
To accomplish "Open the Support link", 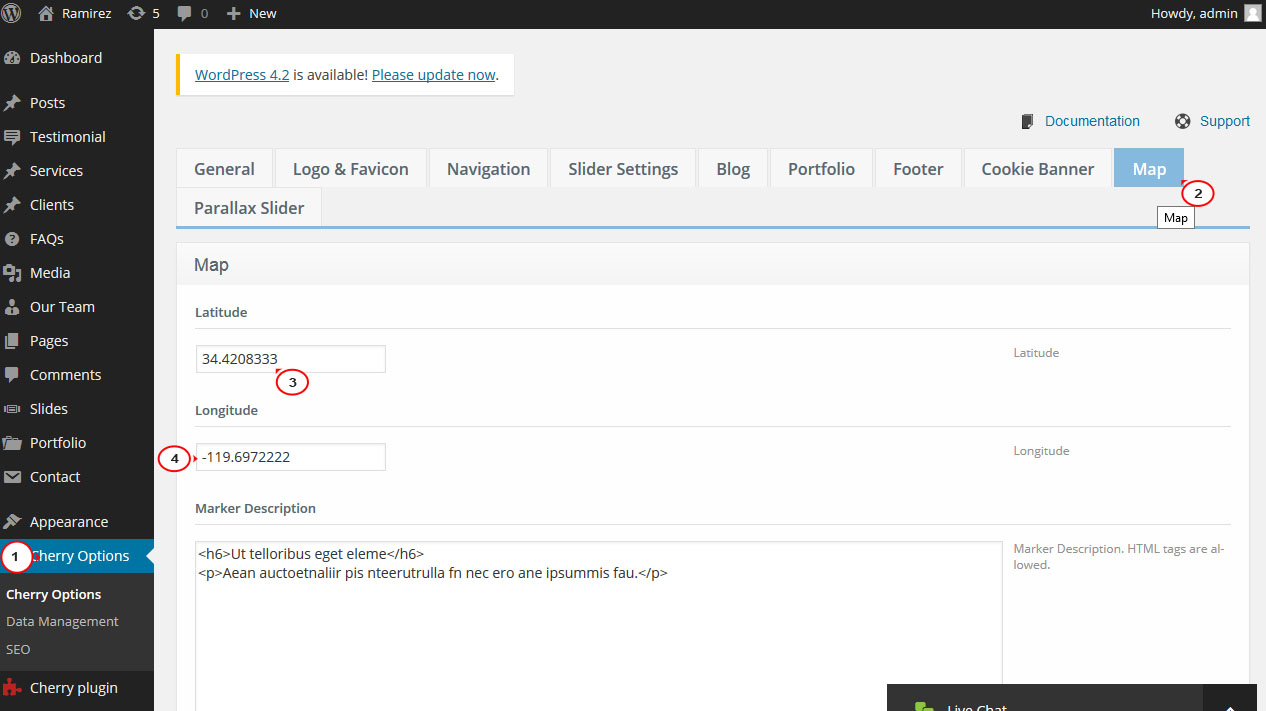I will [1225, 121].
